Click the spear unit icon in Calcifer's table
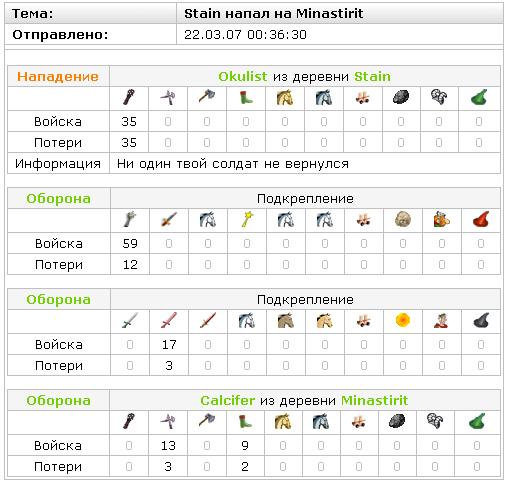 [168, 422]
